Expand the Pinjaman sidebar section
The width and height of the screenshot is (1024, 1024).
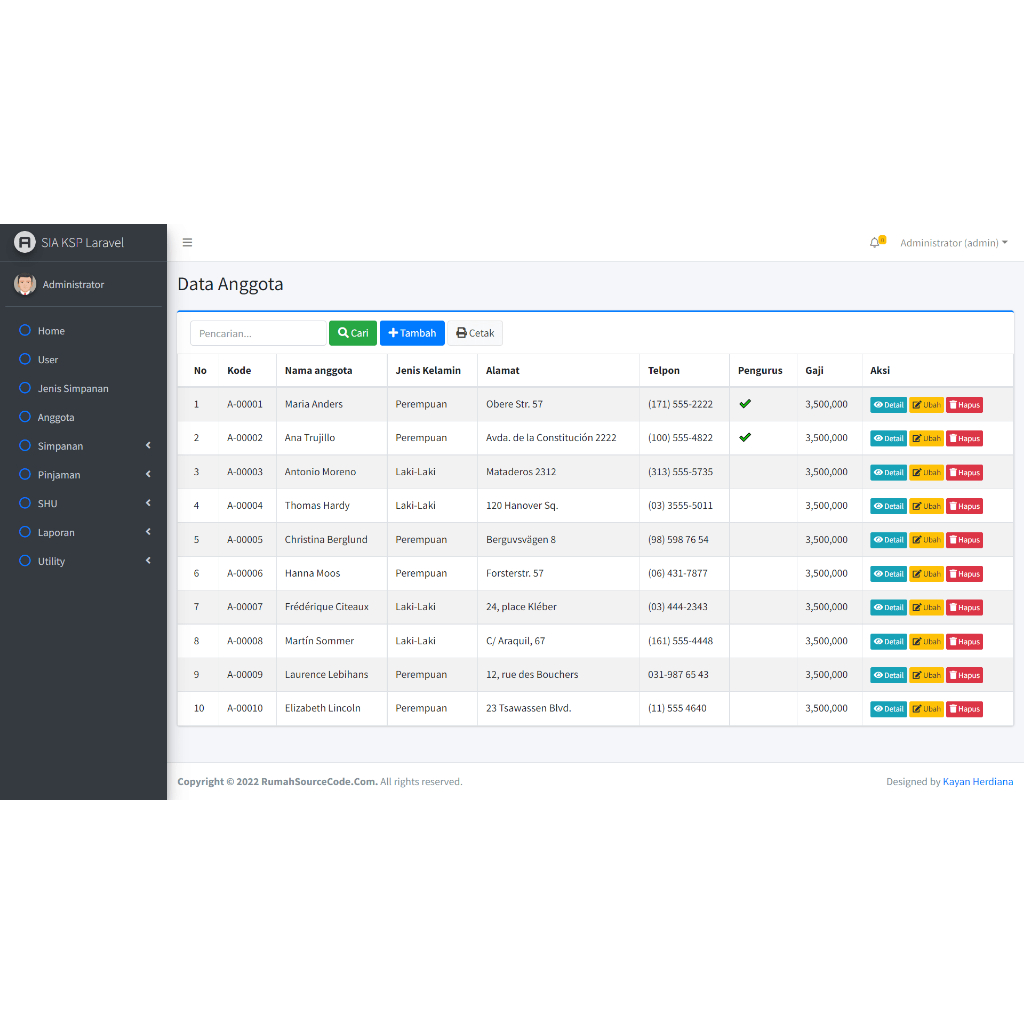pos(60,474)
